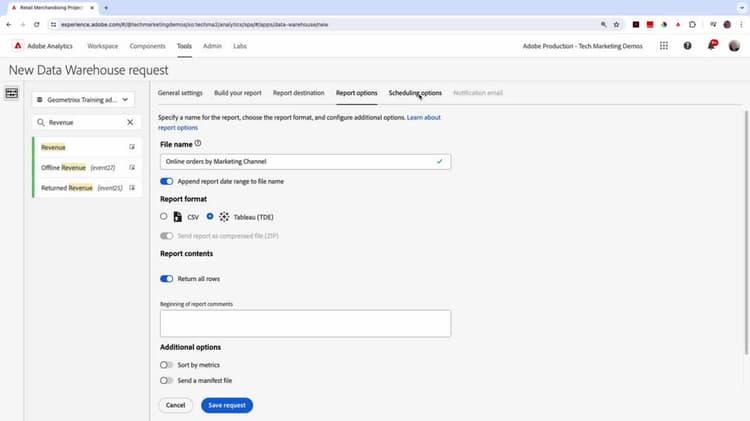Viewport: 750px width, 421px height.
Task: Switch to the Notification email tab
Action: 478,93
